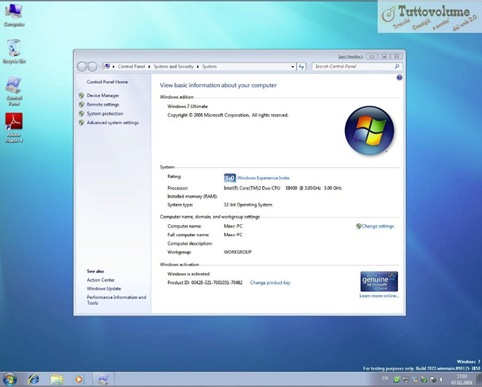The image size is (482, 387).
Task: Click the Intel Core 2 Duo processor text
Action: coord(283,188)
